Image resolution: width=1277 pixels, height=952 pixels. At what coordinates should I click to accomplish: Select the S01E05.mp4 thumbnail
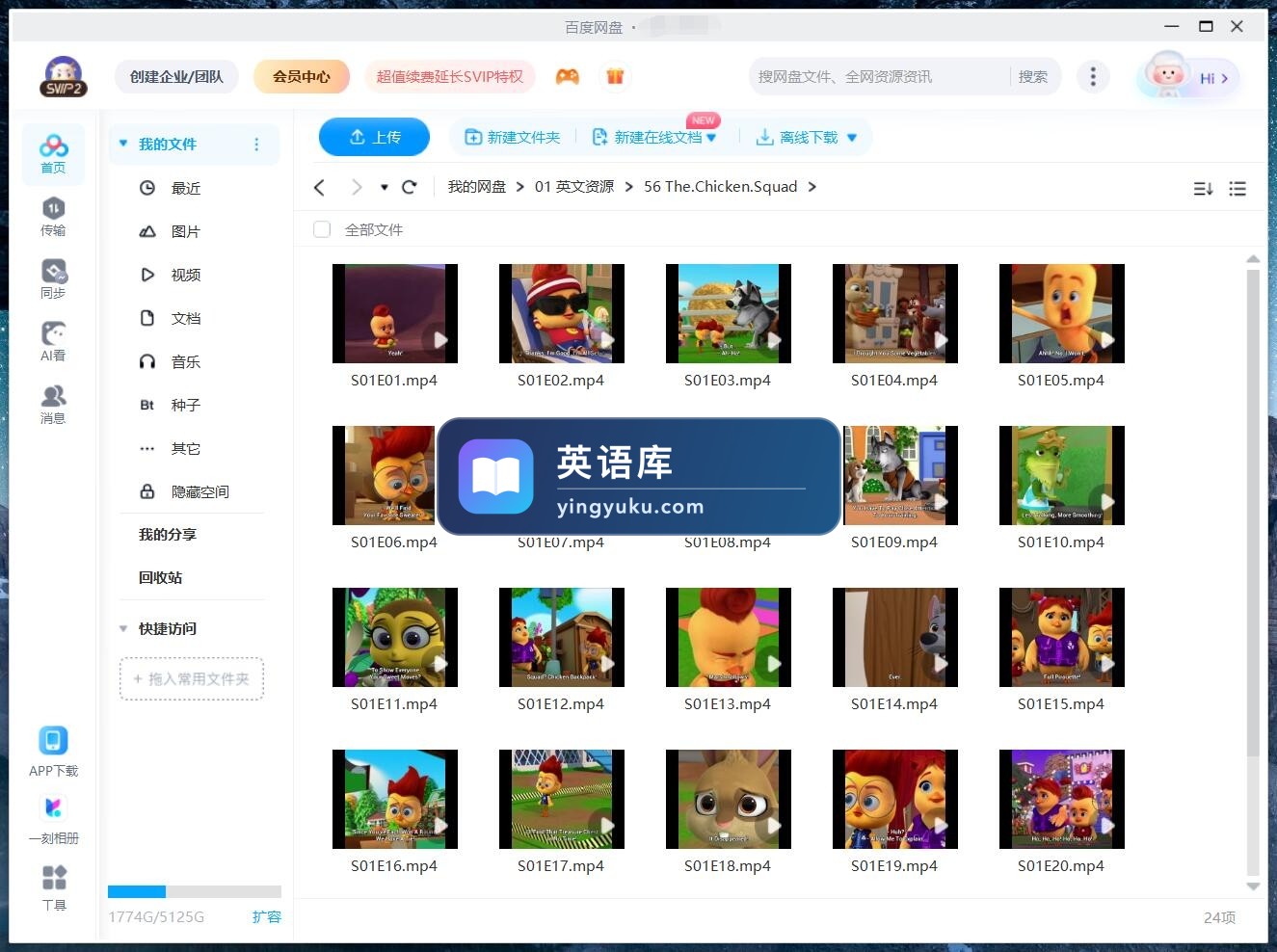(x=1062, y=313)
